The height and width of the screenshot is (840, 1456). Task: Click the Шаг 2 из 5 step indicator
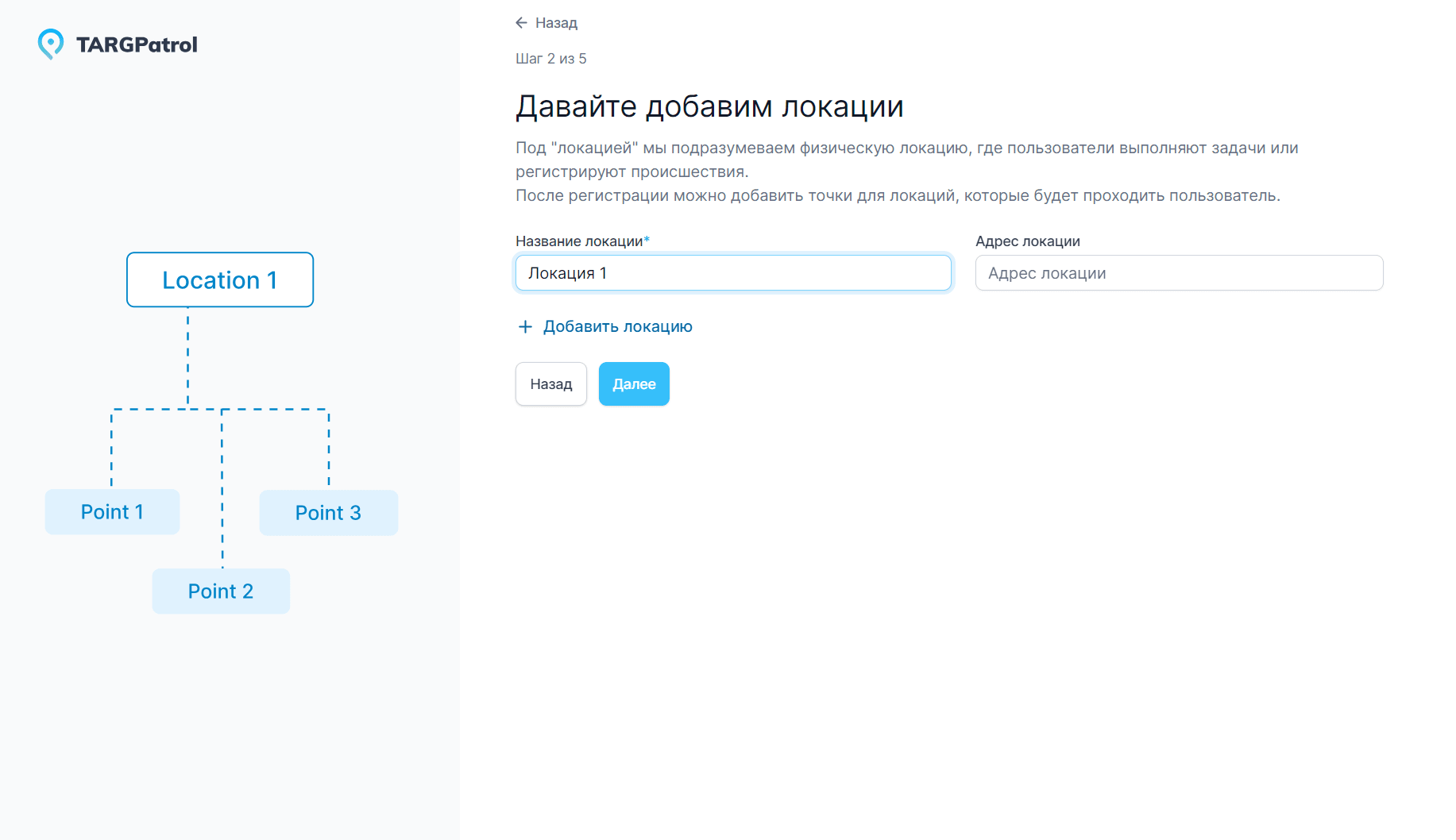(x=550, y=58)
